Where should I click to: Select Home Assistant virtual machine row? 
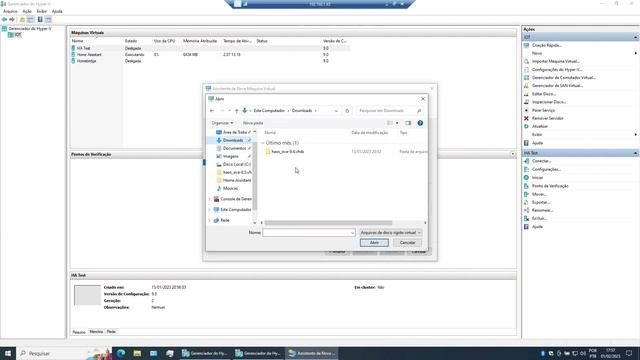pyautogui.click(x=210, y=54)
